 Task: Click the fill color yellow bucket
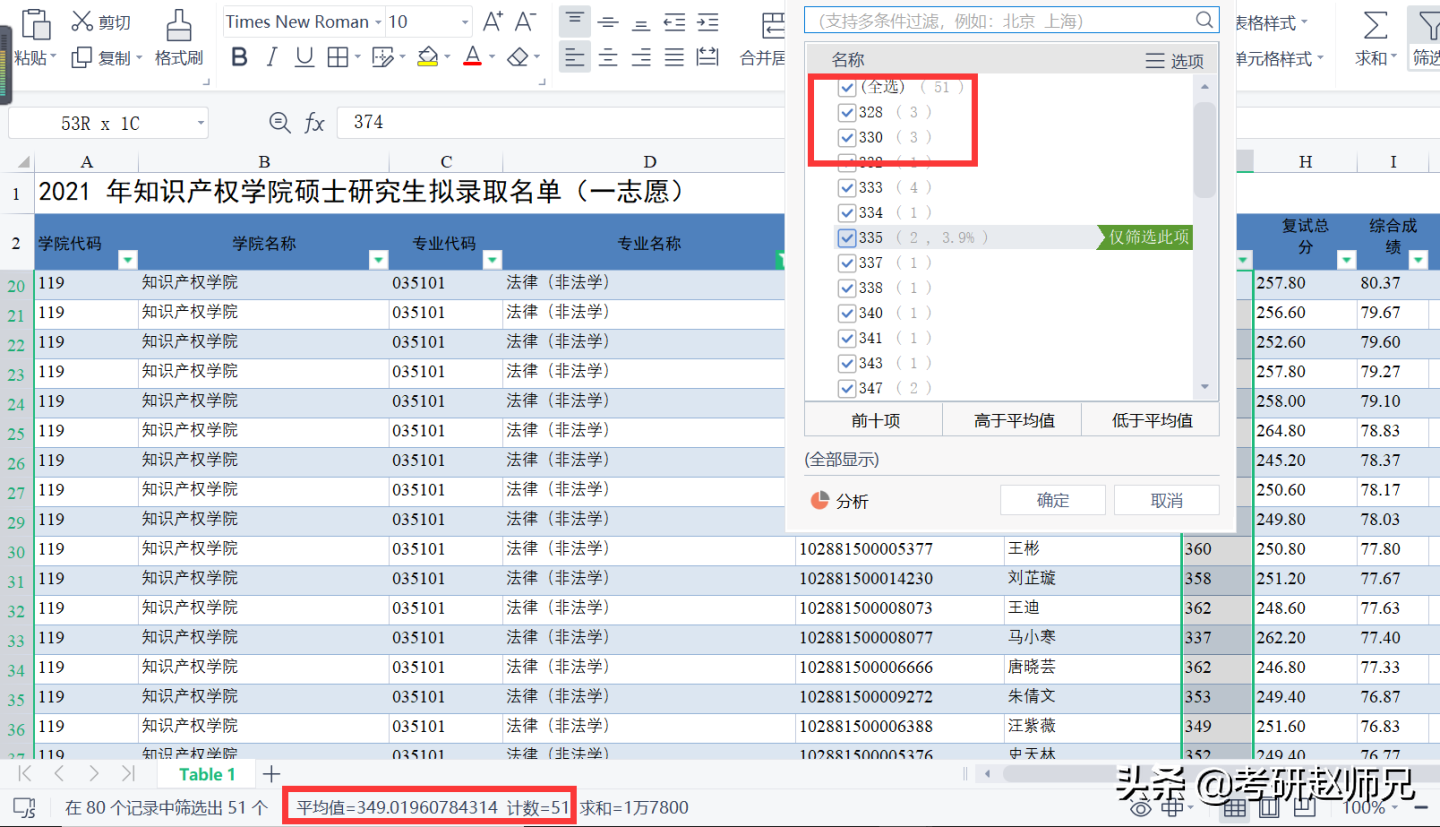[427, 57]
